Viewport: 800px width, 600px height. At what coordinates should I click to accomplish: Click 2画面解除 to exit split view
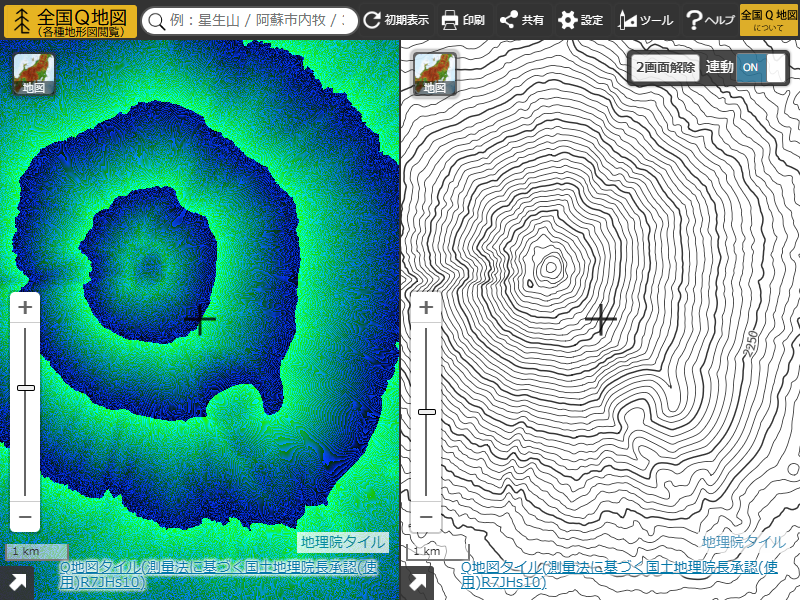tap(665, 67)
